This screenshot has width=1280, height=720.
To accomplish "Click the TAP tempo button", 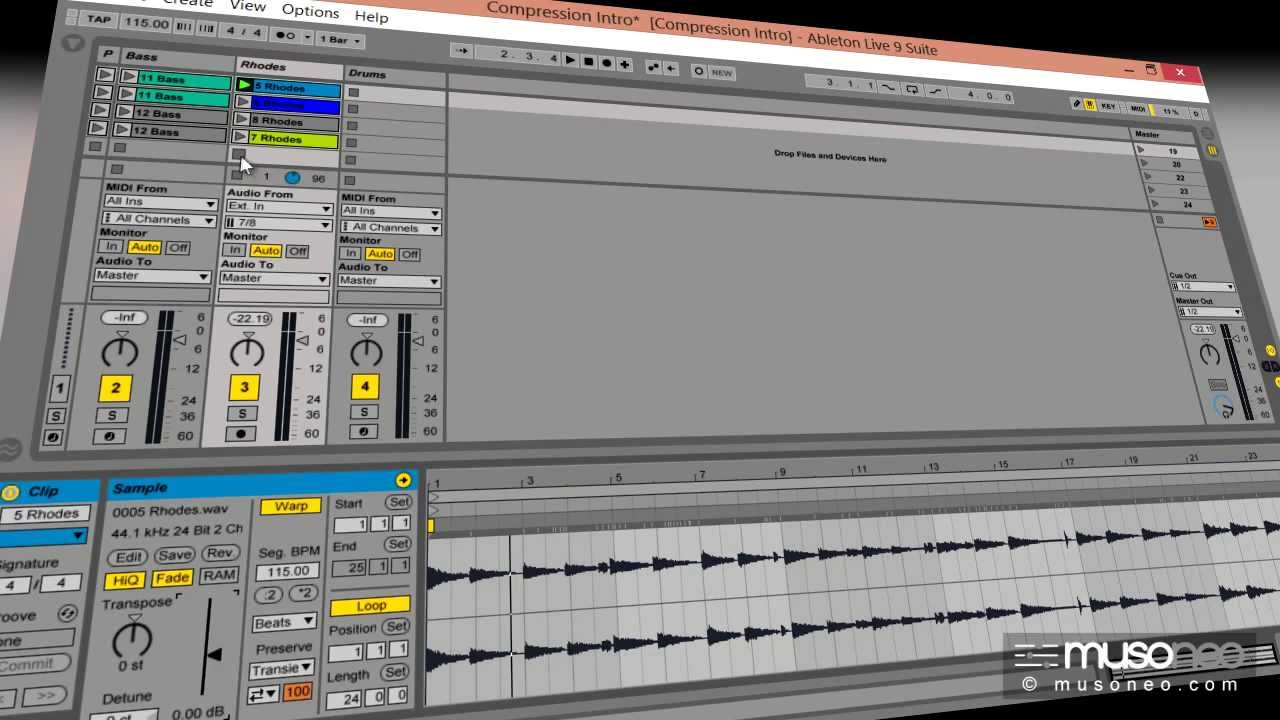I will pyautogui.click(x=99, y=19).
